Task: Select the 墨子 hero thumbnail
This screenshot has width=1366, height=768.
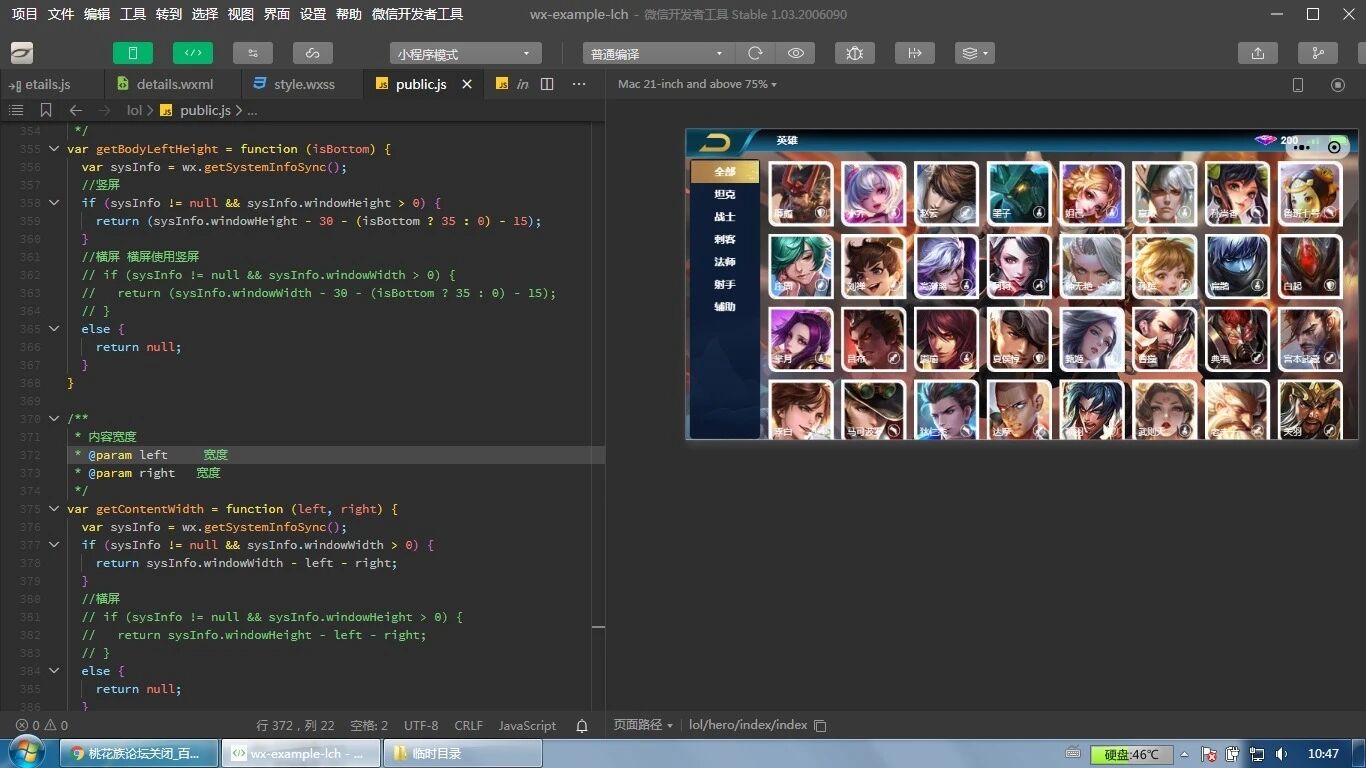Action: click(1019, 193)
